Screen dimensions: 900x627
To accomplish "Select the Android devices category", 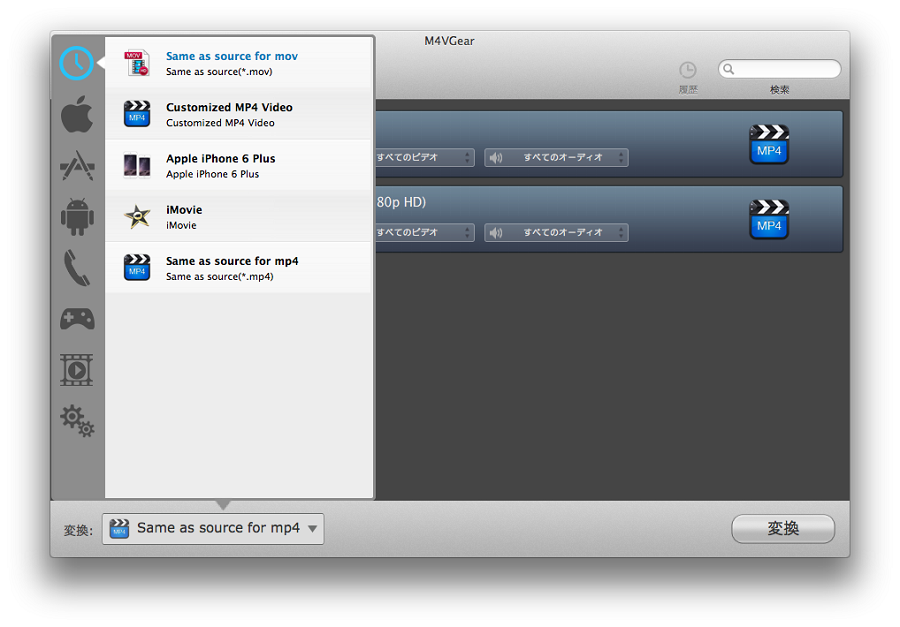I will [77, 216].
